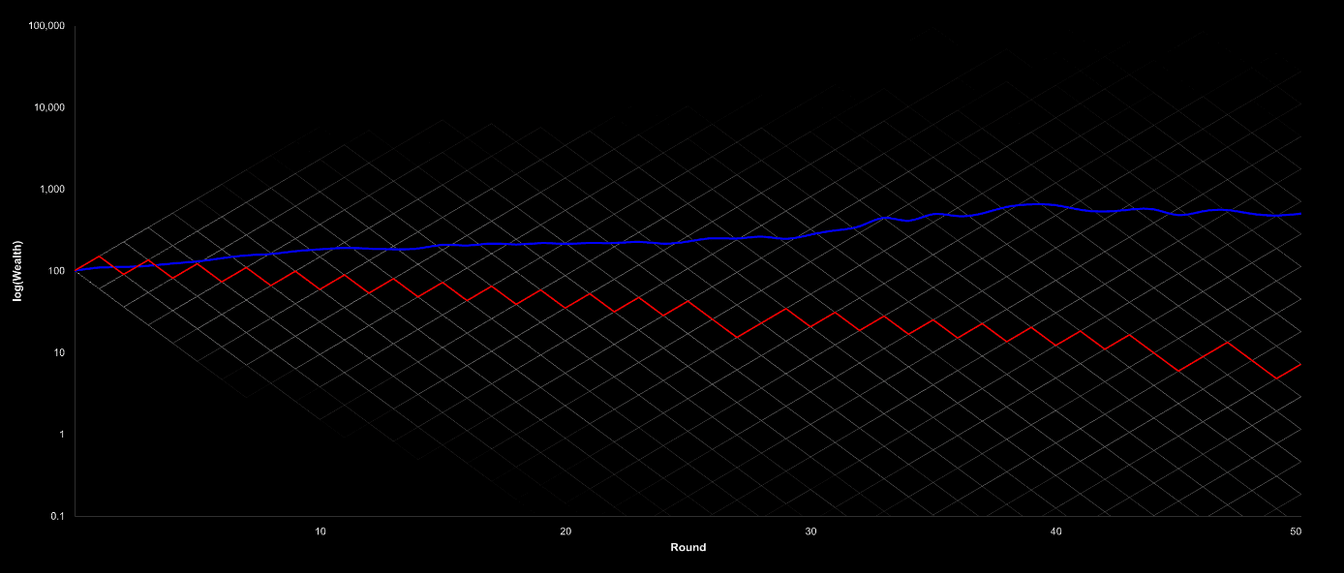Click the y-axis label reading 1
Viewport: 1344px width, 573px height.
point(62,434)
